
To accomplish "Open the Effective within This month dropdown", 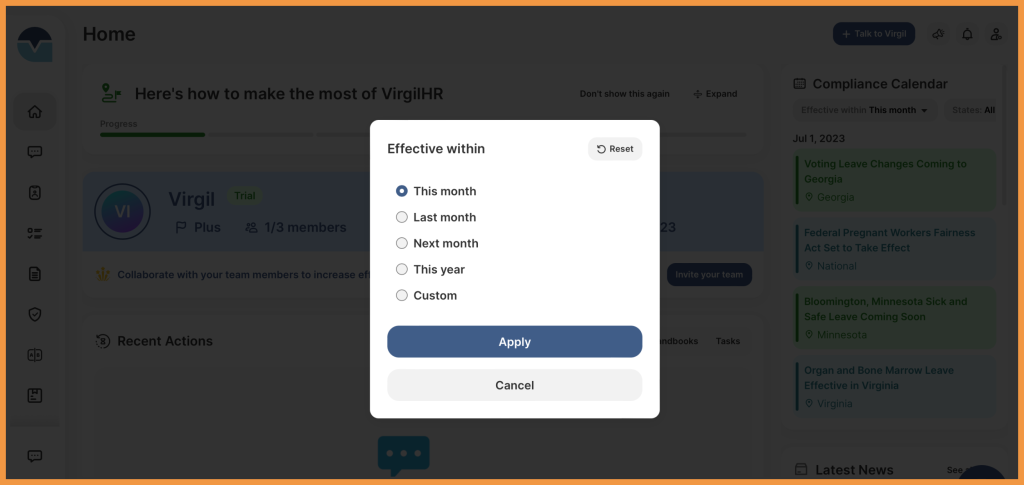I will pos(865,110).
